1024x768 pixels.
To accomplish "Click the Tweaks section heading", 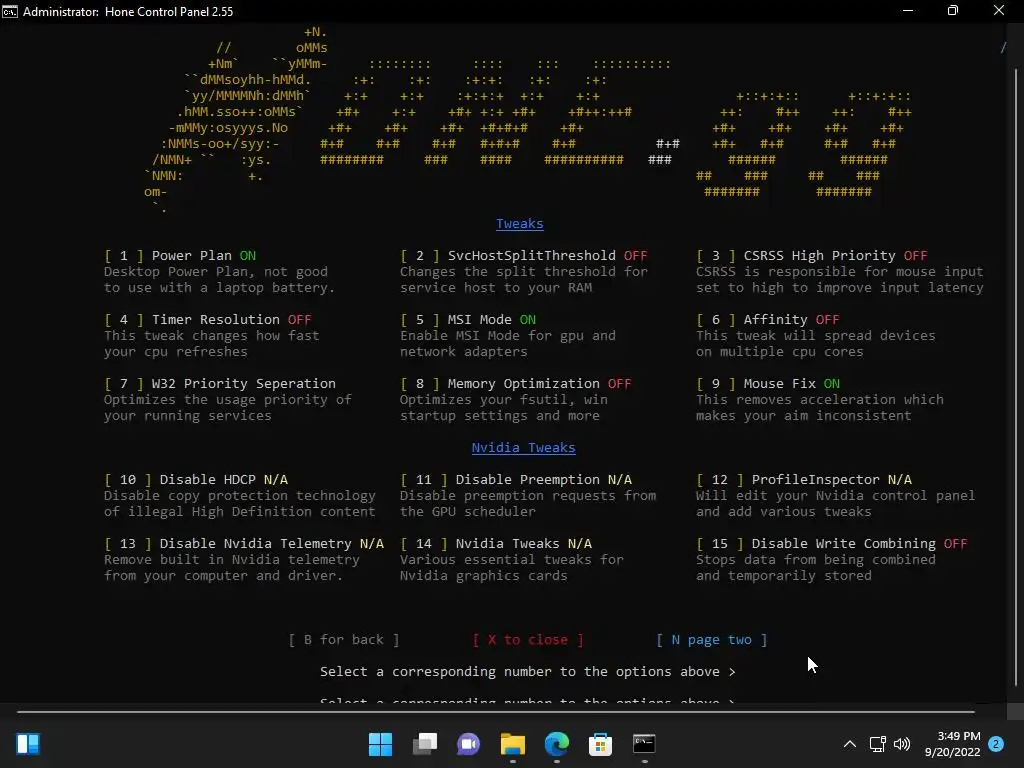I will 520,223.
